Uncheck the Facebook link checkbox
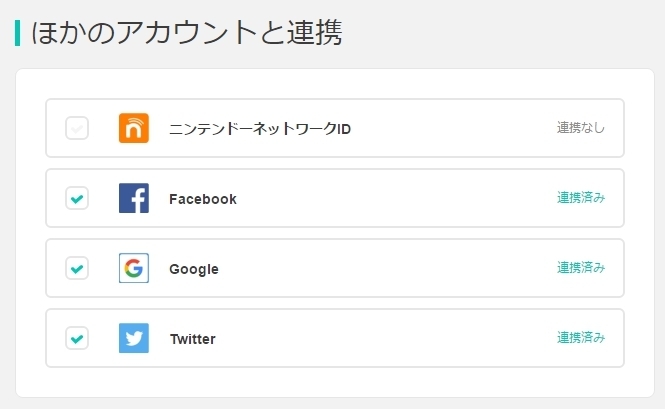The height and width of the screenshot is (409, 665). pyautogui.click(x=77, y=198)
